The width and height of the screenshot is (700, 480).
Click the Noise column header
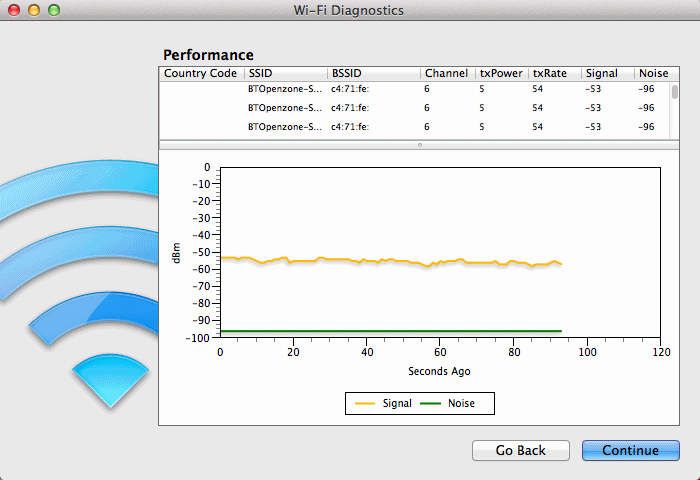(x=656, y=73)
